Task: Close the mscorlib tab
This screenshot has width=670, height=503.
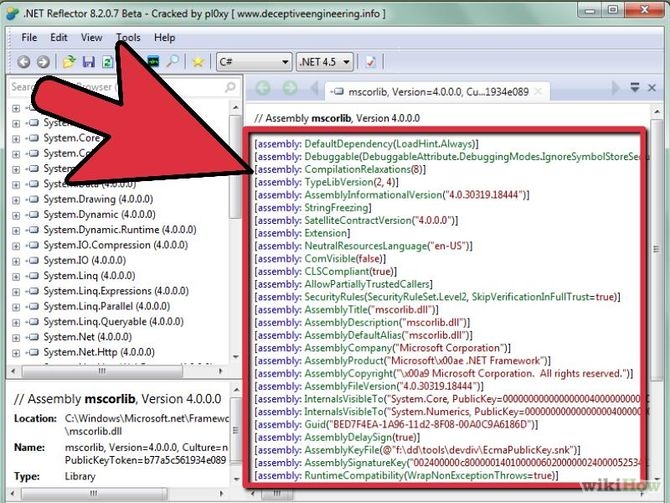Action: pos(538,91)
